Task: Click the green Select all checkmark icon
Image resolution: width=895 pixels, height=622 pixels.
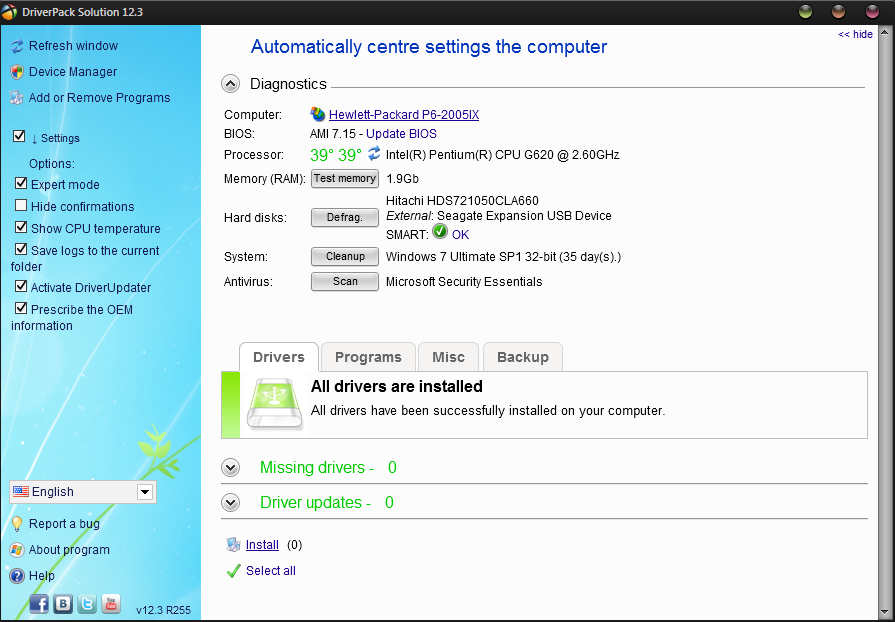Action: tap(233, 571)
